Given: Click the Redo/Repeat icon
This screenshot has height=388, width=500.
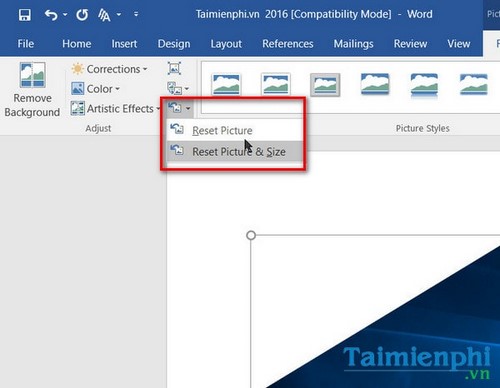Looking at the screenshot, I should point(82,15).
